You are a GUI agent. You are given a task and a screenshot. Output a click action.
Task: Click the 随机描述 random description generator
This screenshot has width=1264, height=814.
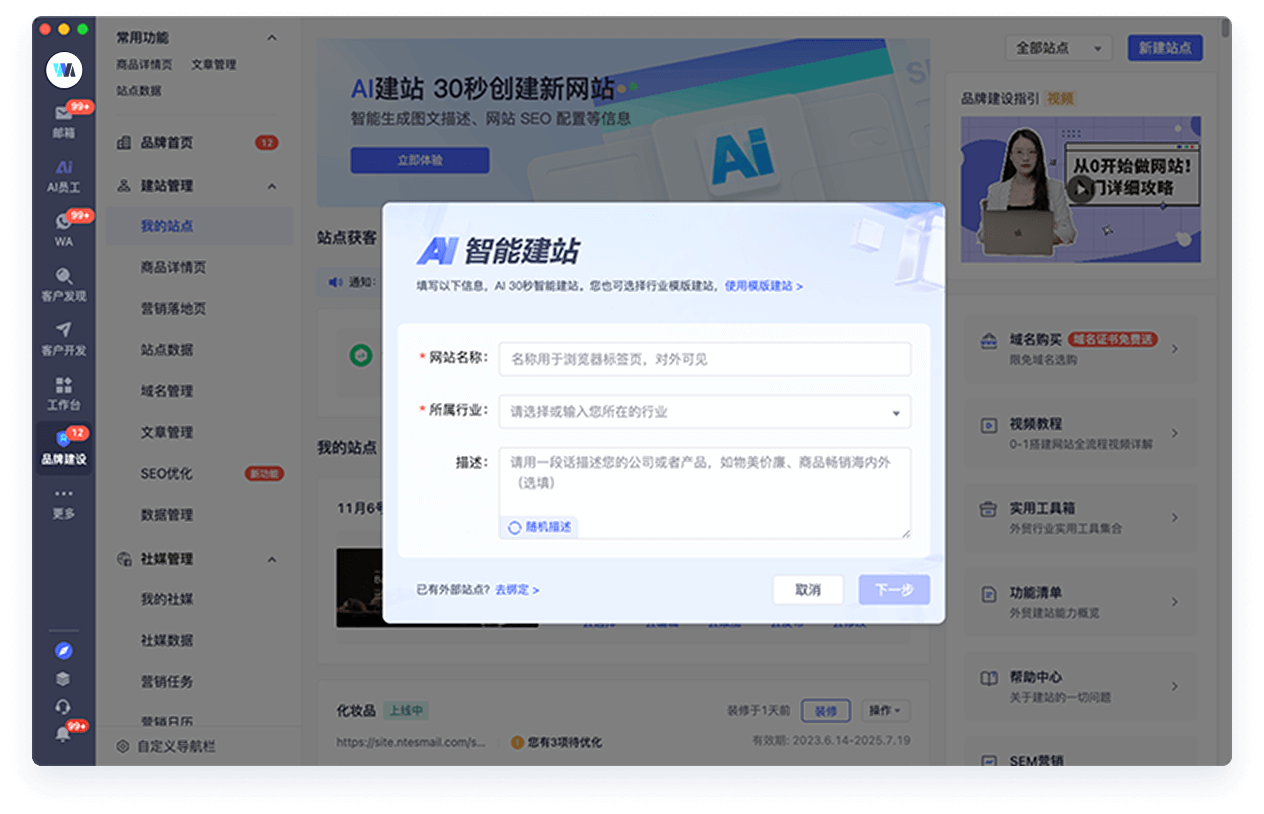tap(539, 525)
